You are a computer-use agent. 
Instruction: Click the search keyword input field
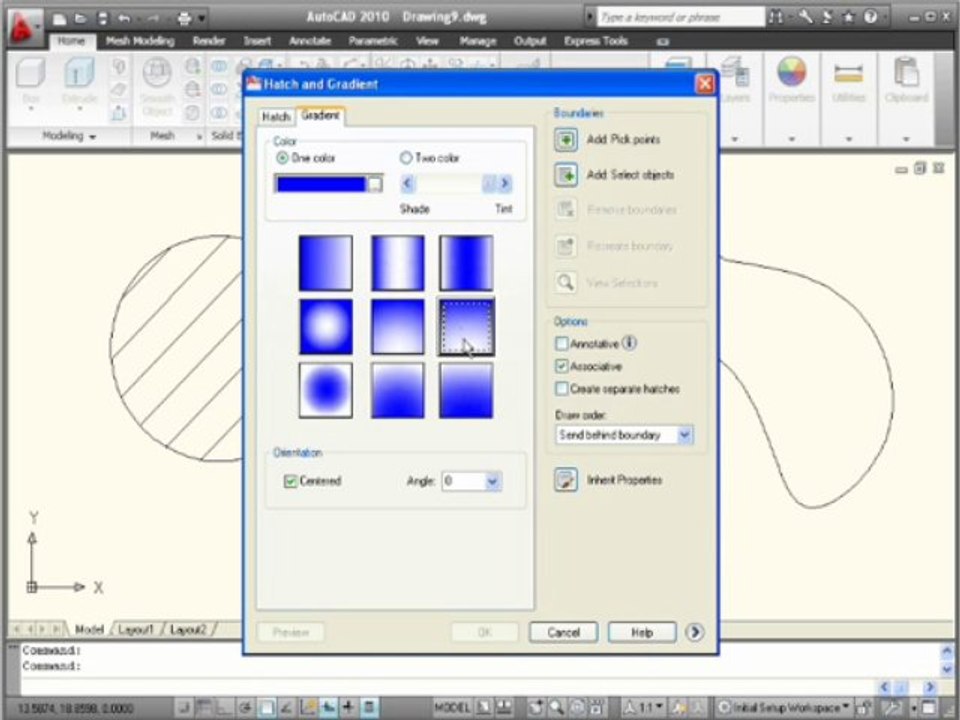point(681,17)
